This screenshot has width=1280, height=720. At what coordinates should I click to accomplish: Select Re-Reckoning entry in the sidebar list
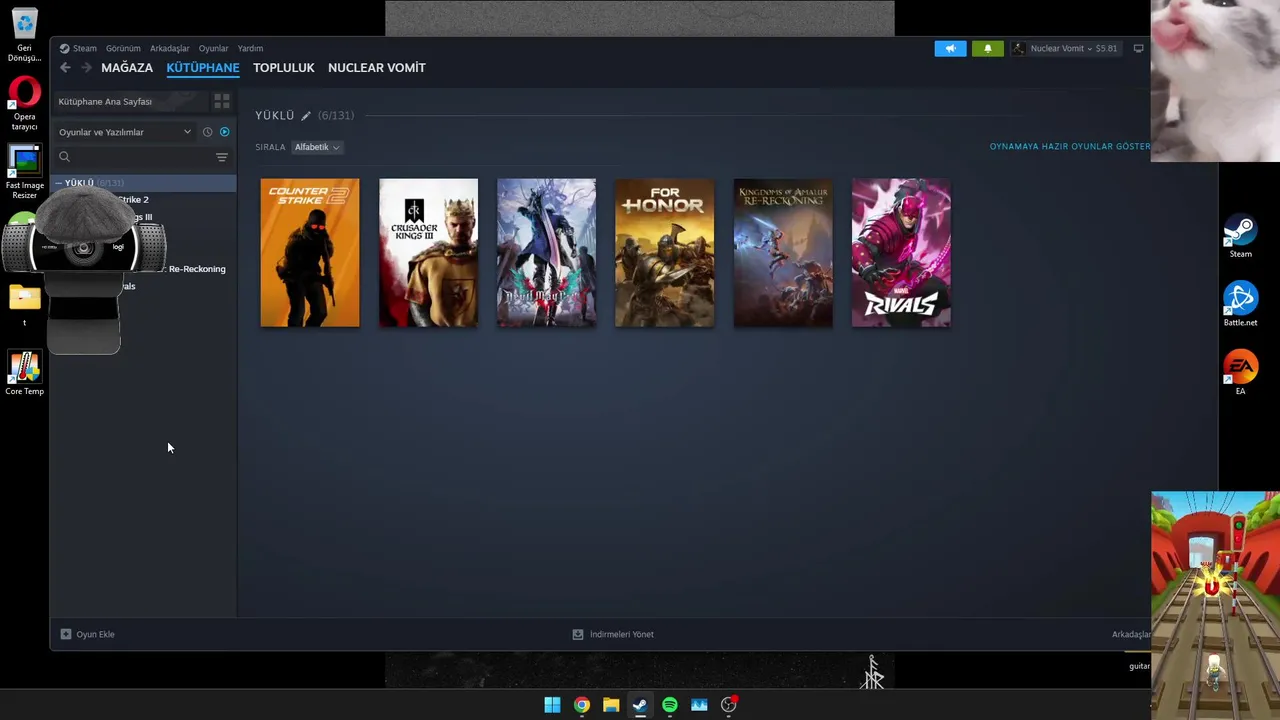coord(197,269)
